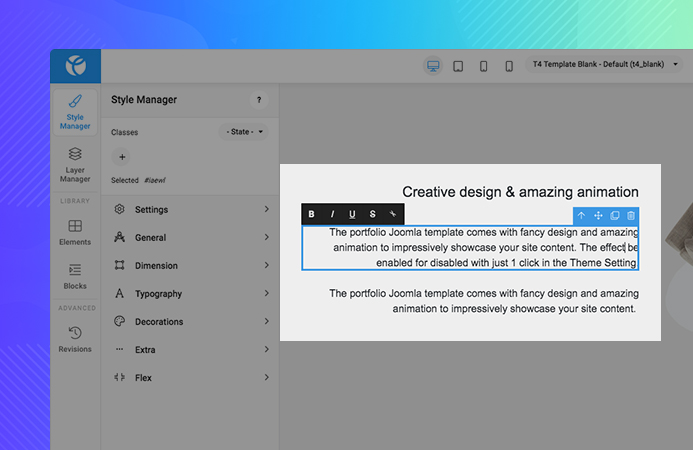
Task: Apply bold formatting in text toolbar
Action: 312,214
